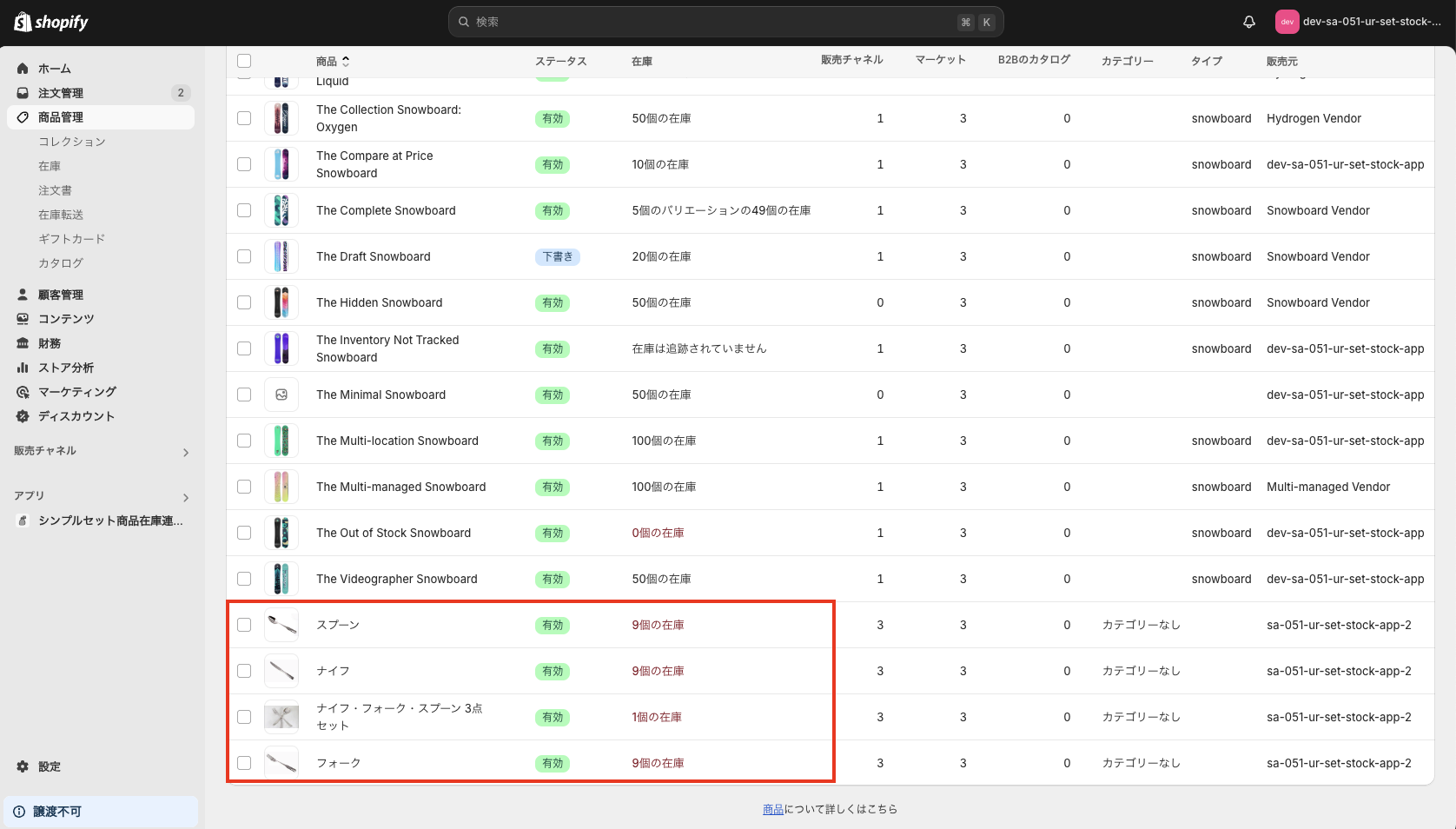Screen dimensions: 1456x829
Task: Click the 注文管理 count badge 2
Action: click(181, 93)
